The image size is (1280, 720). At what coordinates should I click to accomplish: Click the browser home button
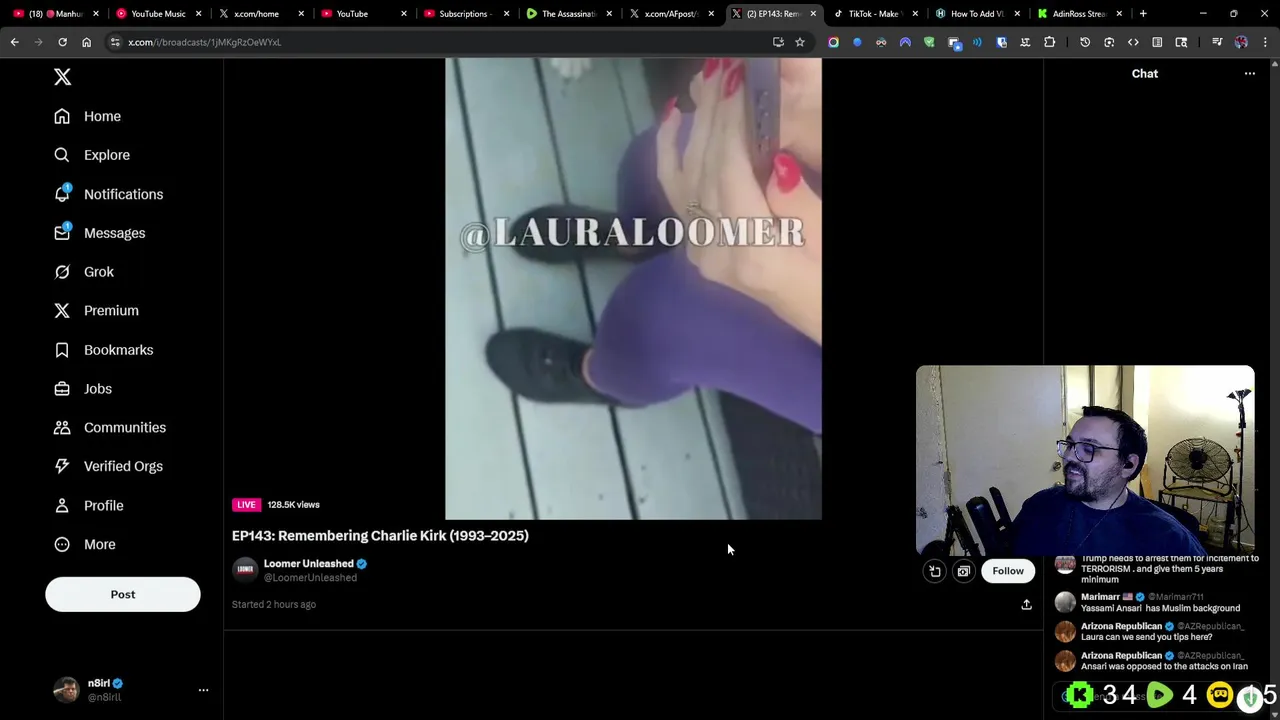[86, 42]
